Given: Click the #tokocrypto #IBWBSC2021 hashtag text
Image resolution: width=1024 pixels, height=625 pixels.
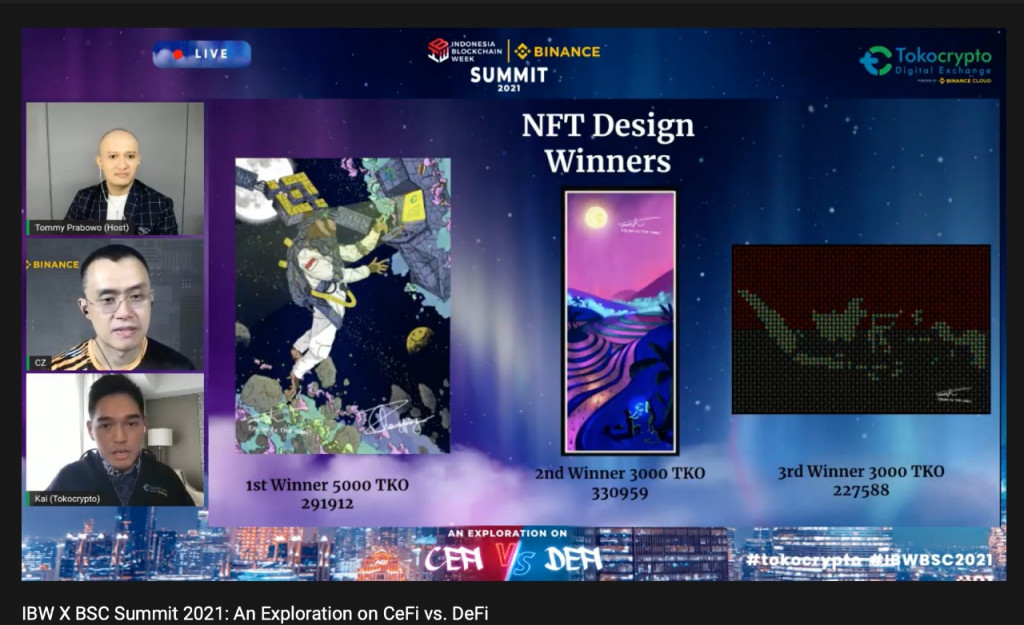Looking at the screenshot, I should [x=868, y=560].
